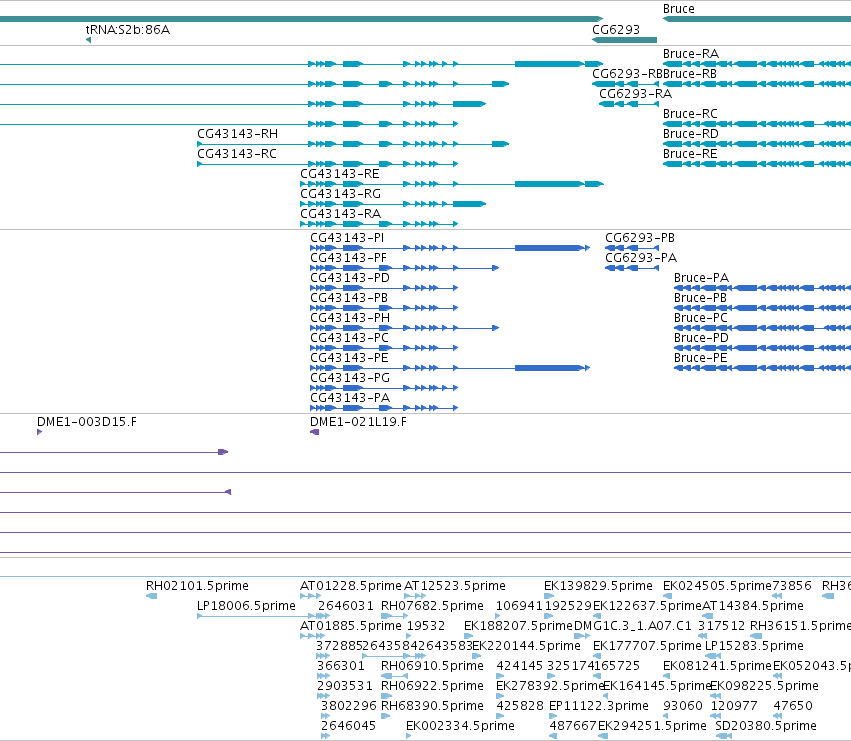
Task: Click the DME1-003D15.F arrow glyph
Action: [40, 432]
